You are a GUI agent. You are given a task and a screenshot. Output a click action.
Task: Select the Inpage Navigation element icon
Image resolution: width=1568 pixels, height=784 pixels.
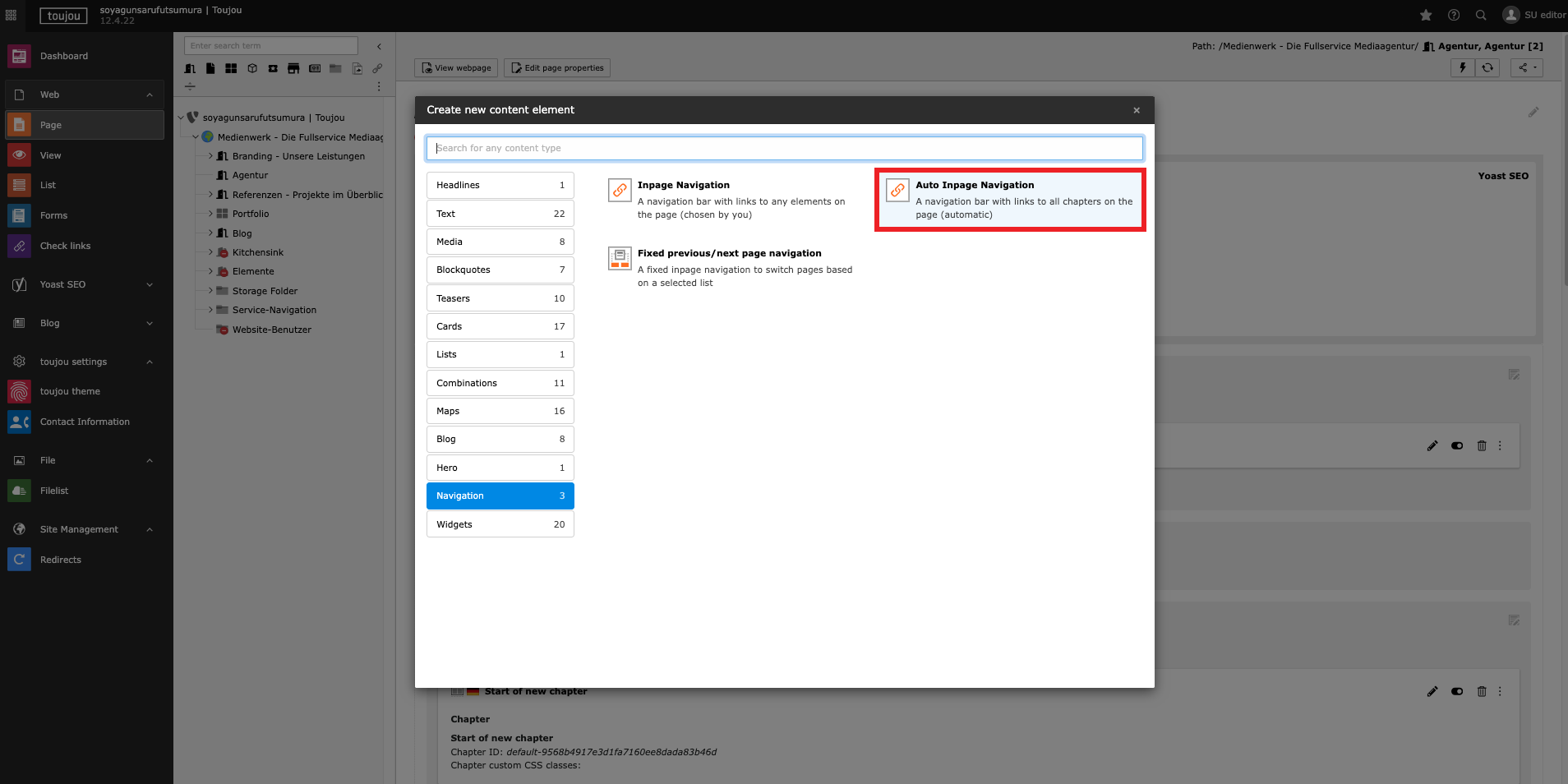coord(620,190)
